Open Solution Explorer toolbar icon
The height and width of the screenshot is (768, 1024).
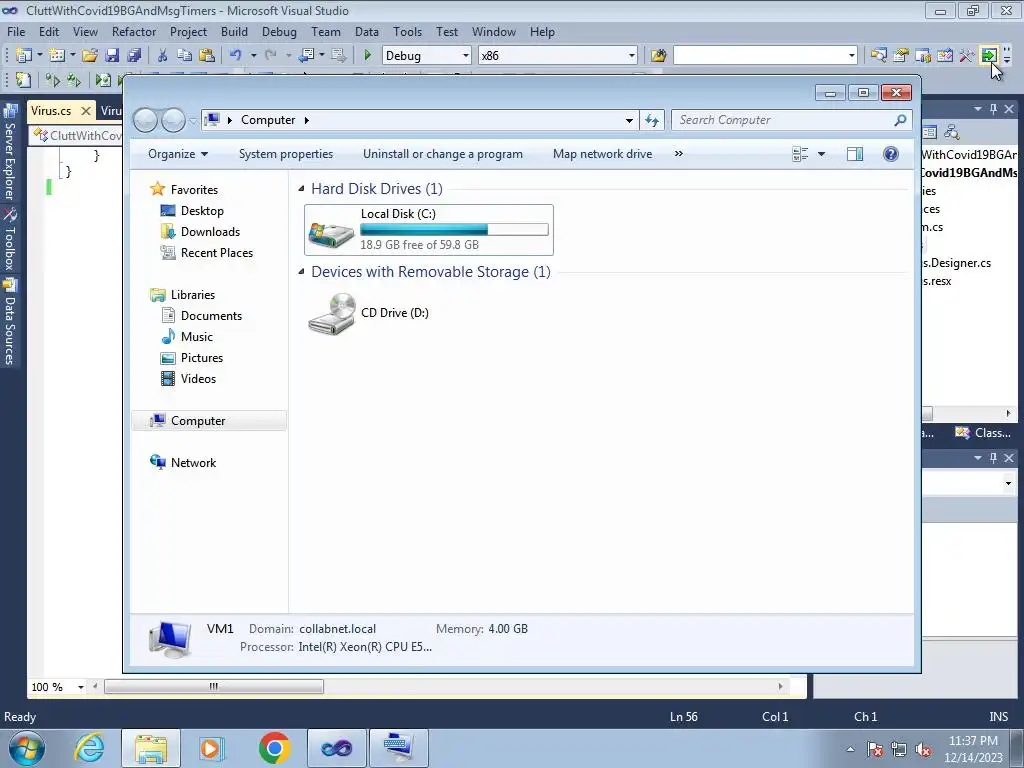[878, 56]
